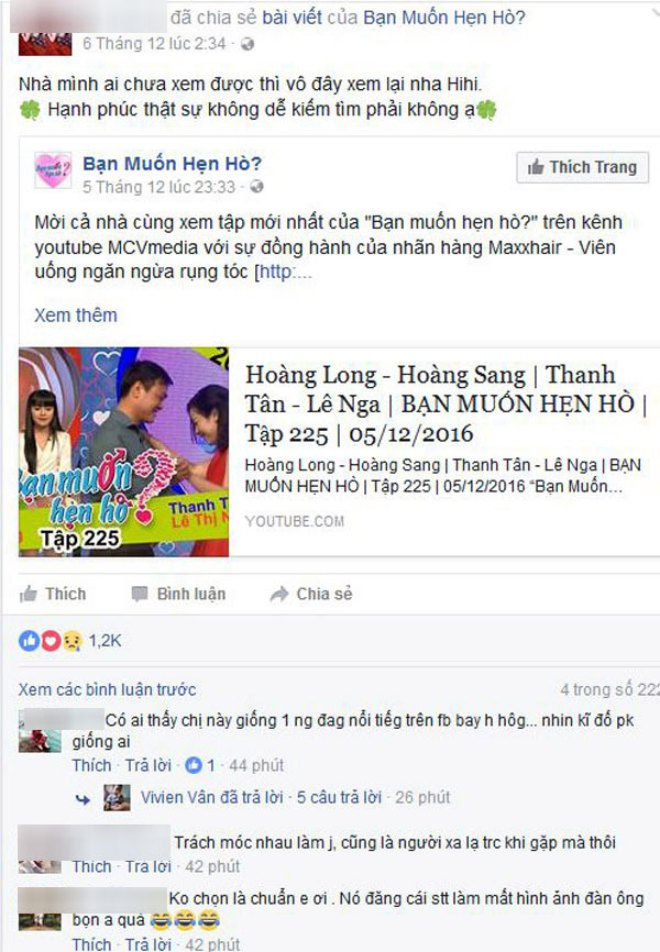660x952 pixels.
Task: Click Thích under the first comment
Action: [92, 766]
